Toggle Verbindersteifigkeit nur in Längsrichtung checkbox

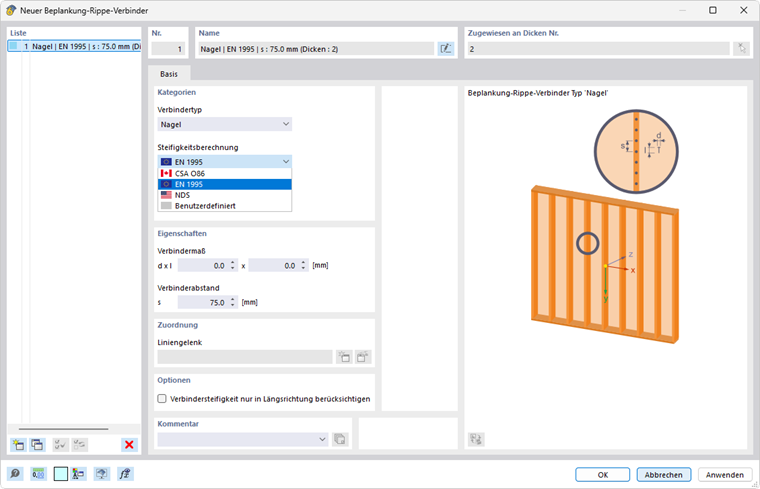(x=162, y=398)
